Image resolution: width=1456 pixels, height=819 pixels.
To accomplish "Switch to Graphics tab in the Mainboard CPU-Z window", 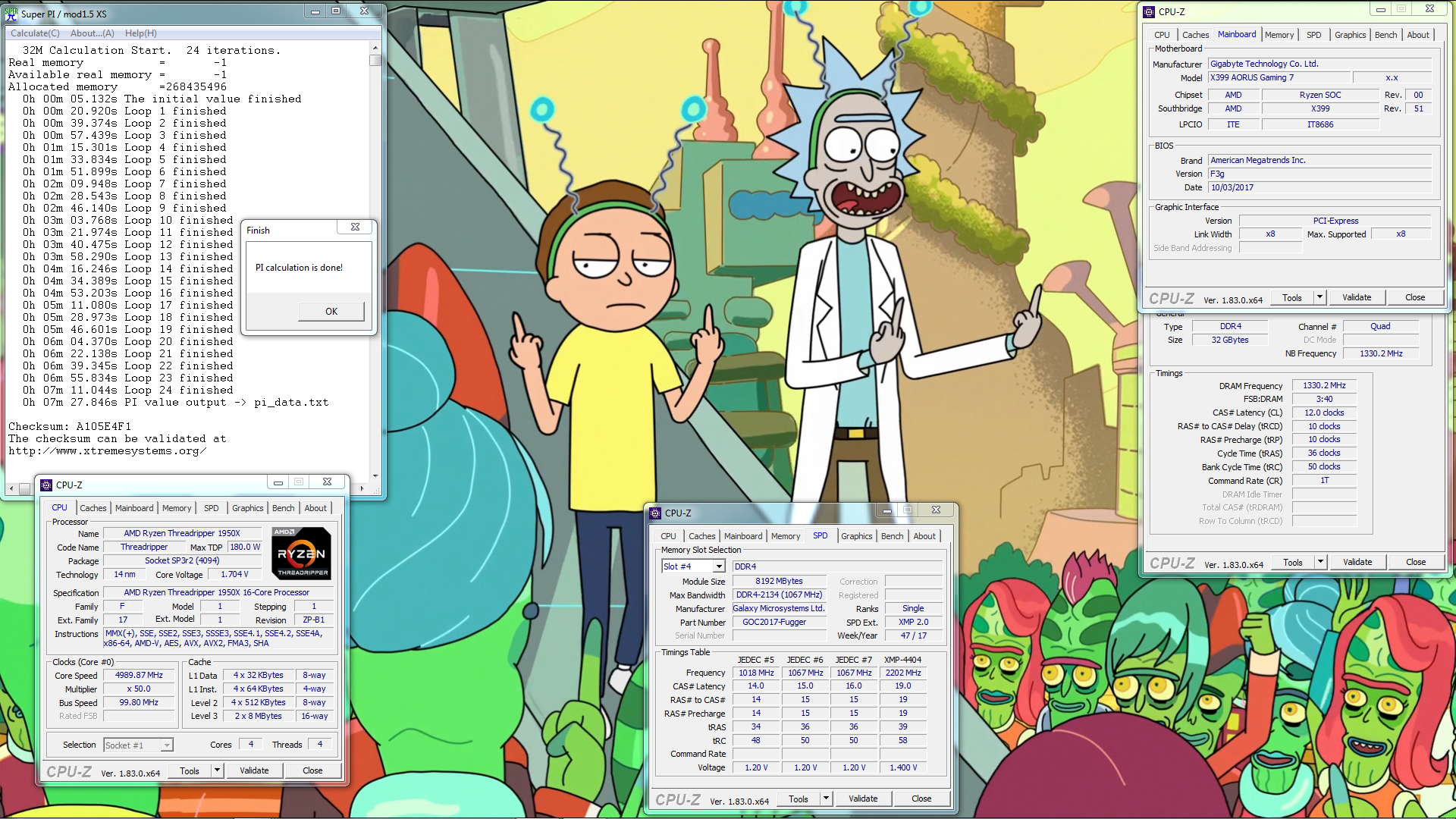I will pos(1351,35).
